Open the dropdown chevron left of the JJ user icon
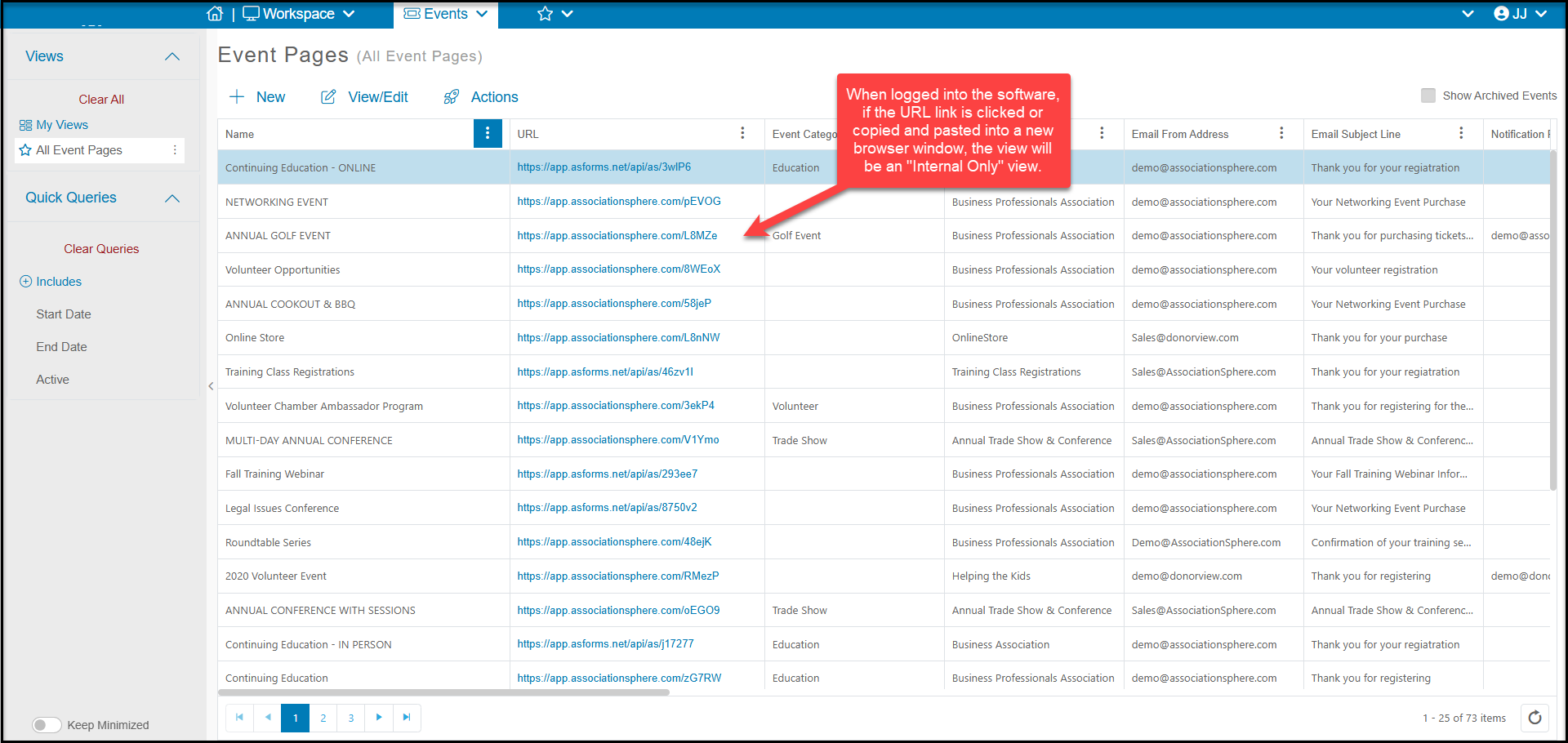1568x743 pixels. pos(1468,14)
